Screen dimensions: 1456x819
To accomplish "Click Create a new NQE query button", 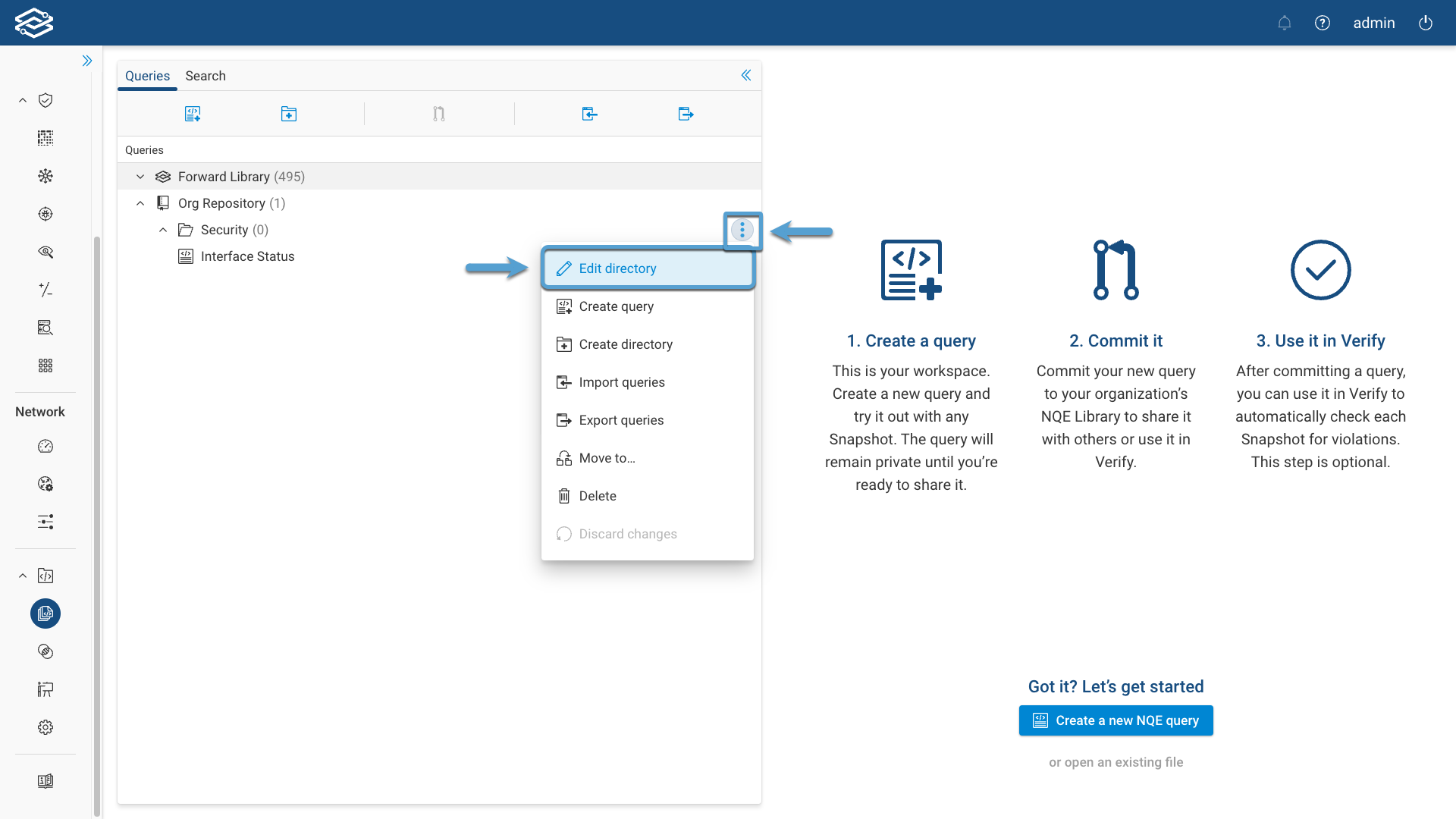I will coord(1116,720).
